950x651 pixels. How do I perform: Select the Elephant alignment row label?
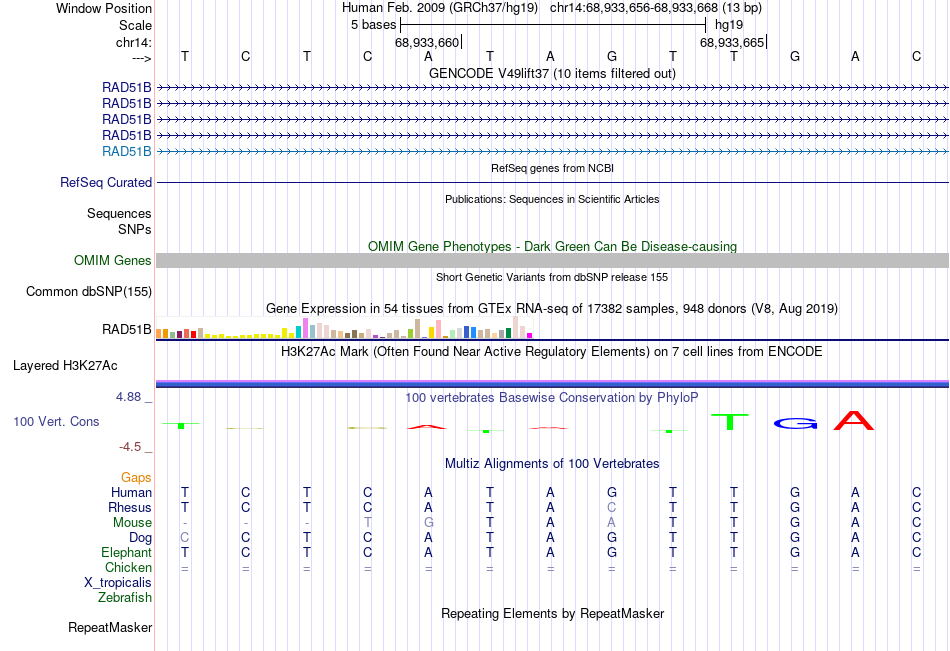(126, 552)
